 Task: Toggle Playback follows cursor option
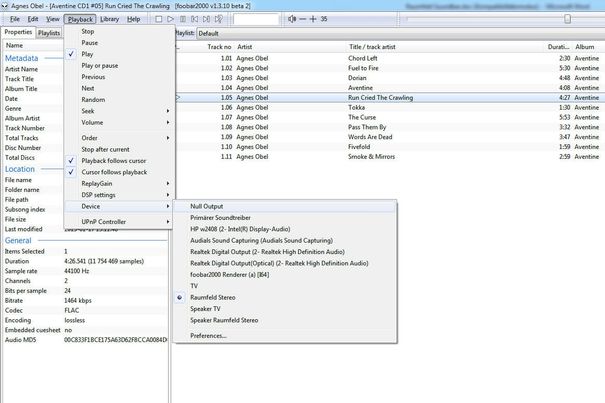[x=114, y=160]
